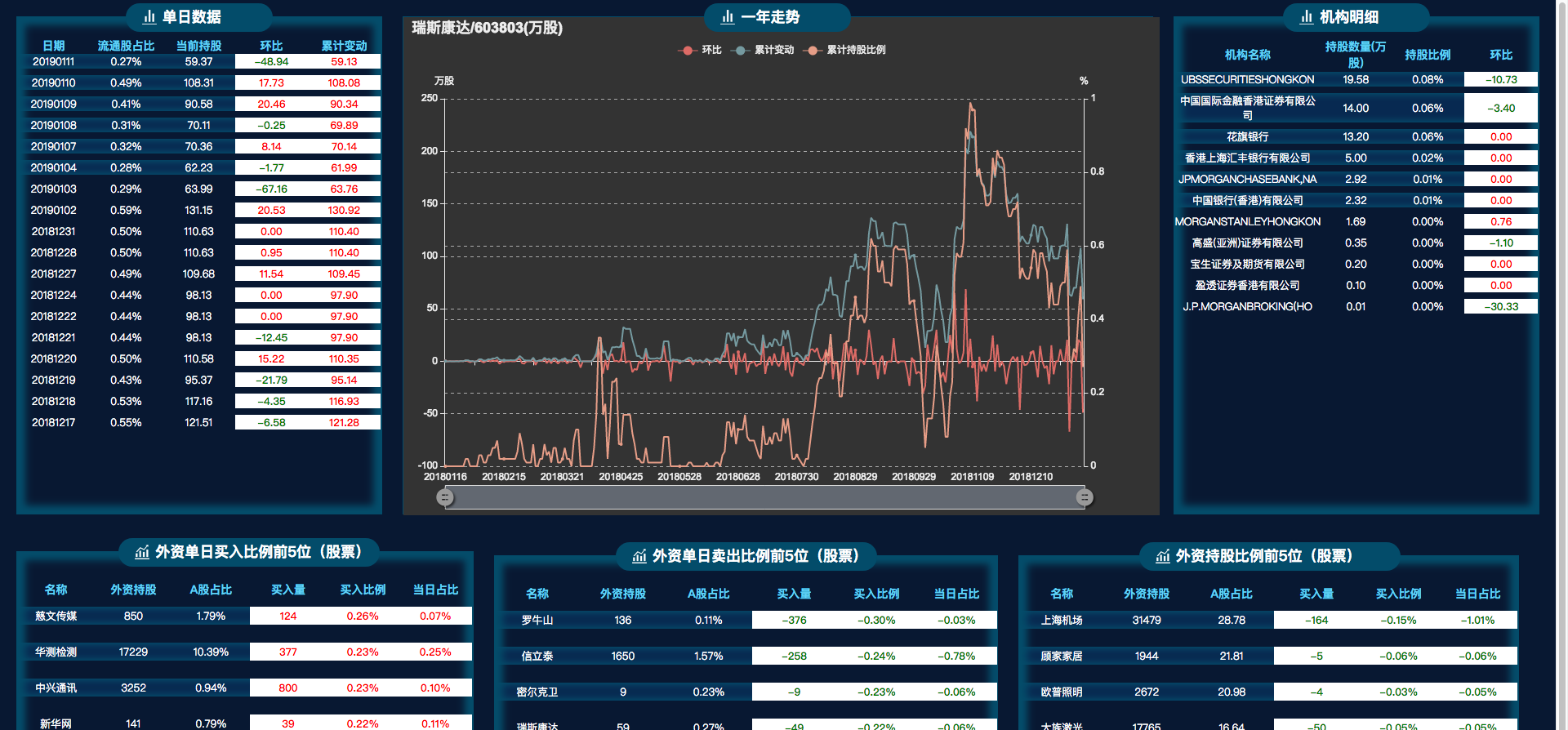Select the 外资持股比例前5位 panel title
1568x730 pixels.
click(1264, 556)
